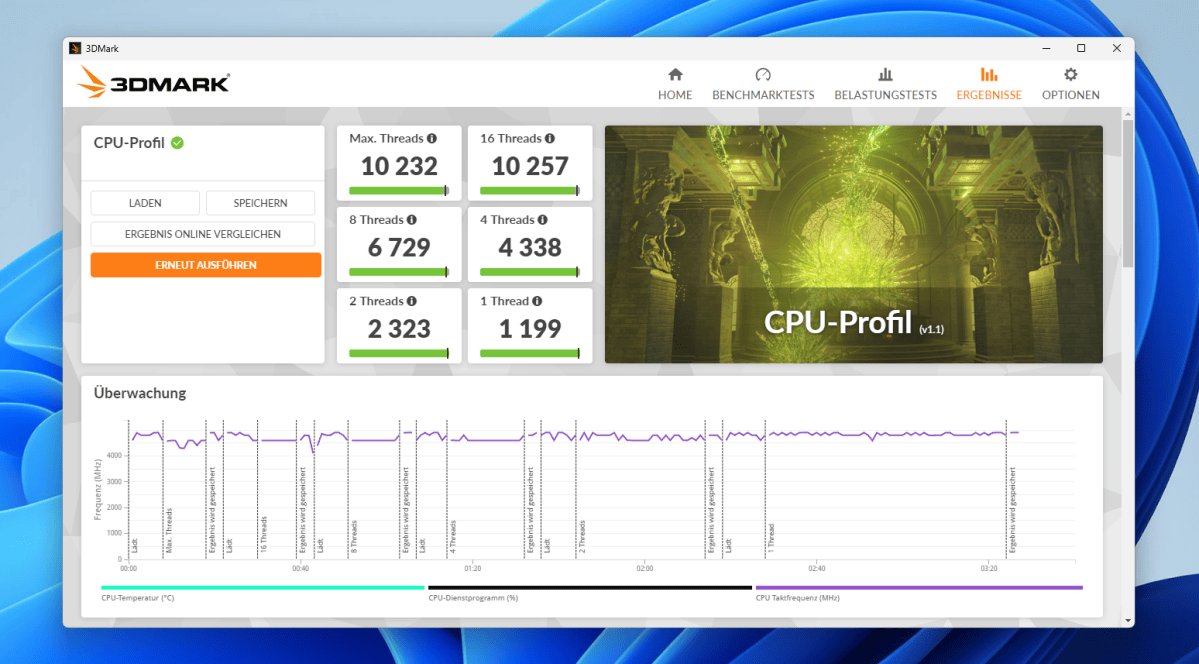
Task: Close the 3DMark window
Action: [1116, 48]
